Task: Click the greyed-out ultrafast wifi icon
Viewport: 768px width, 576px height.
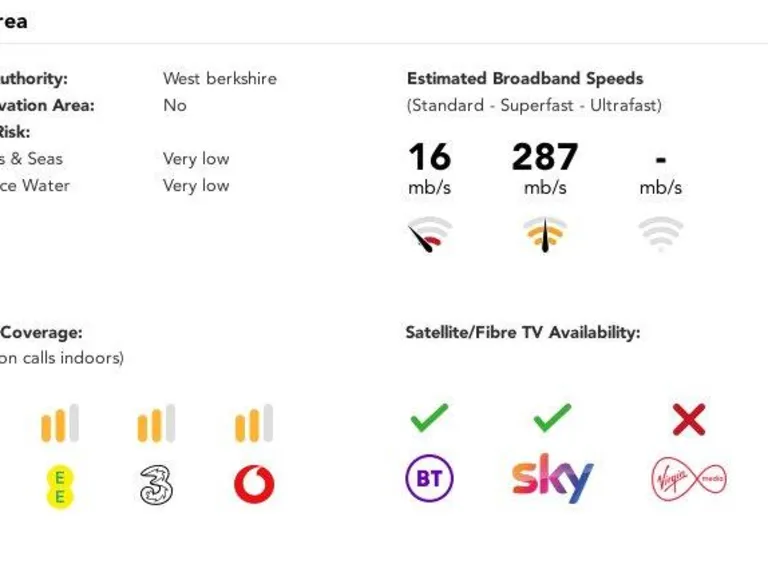Action: point(661,234)
